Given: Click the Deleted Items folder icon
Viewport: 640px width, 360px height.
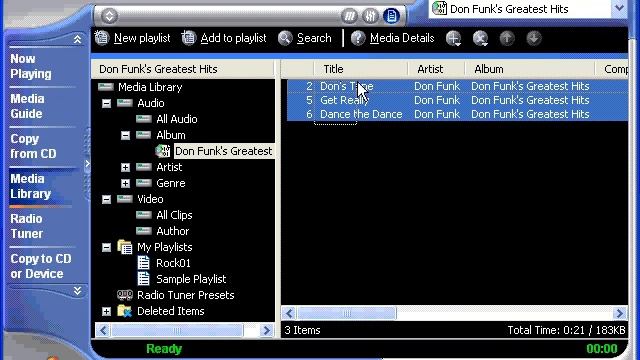Looking at the screenshot, I should click(x=124, y=311).
